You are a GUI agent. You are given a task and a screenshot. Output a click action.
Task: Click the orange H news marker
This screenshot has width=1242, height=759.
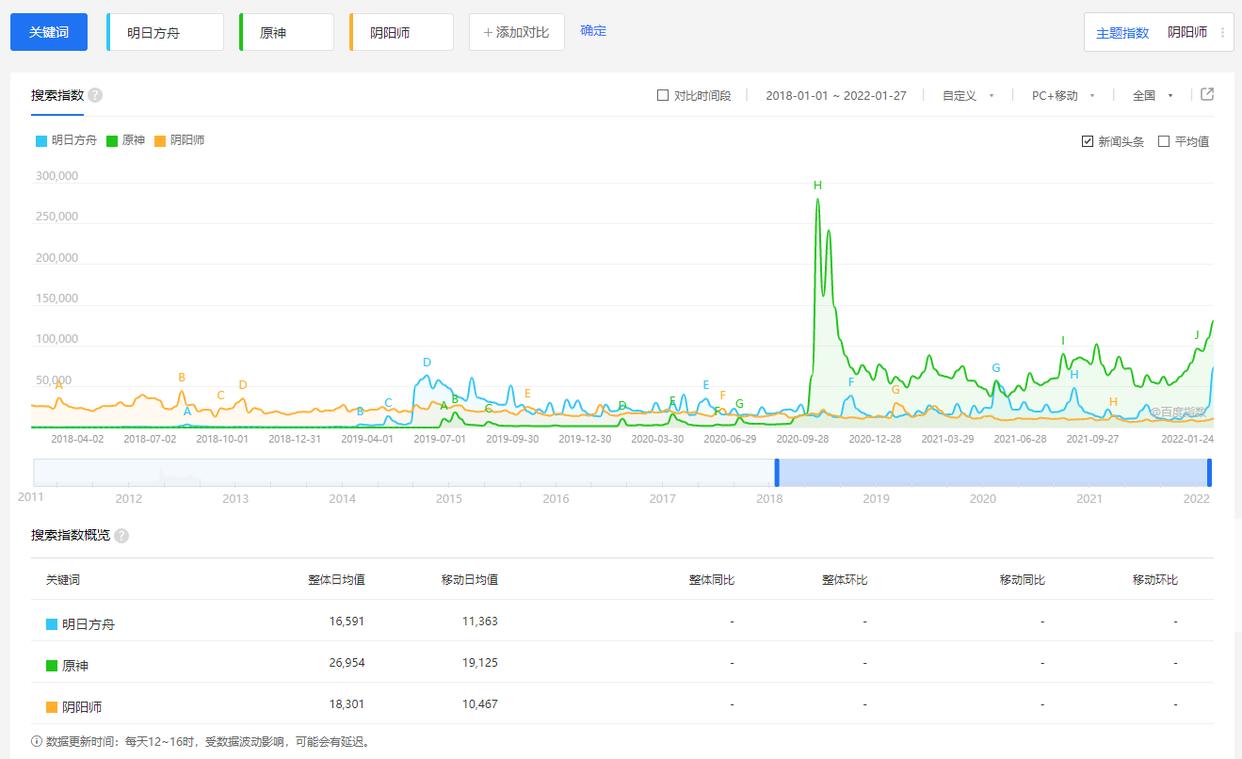tap(1113, 402)
